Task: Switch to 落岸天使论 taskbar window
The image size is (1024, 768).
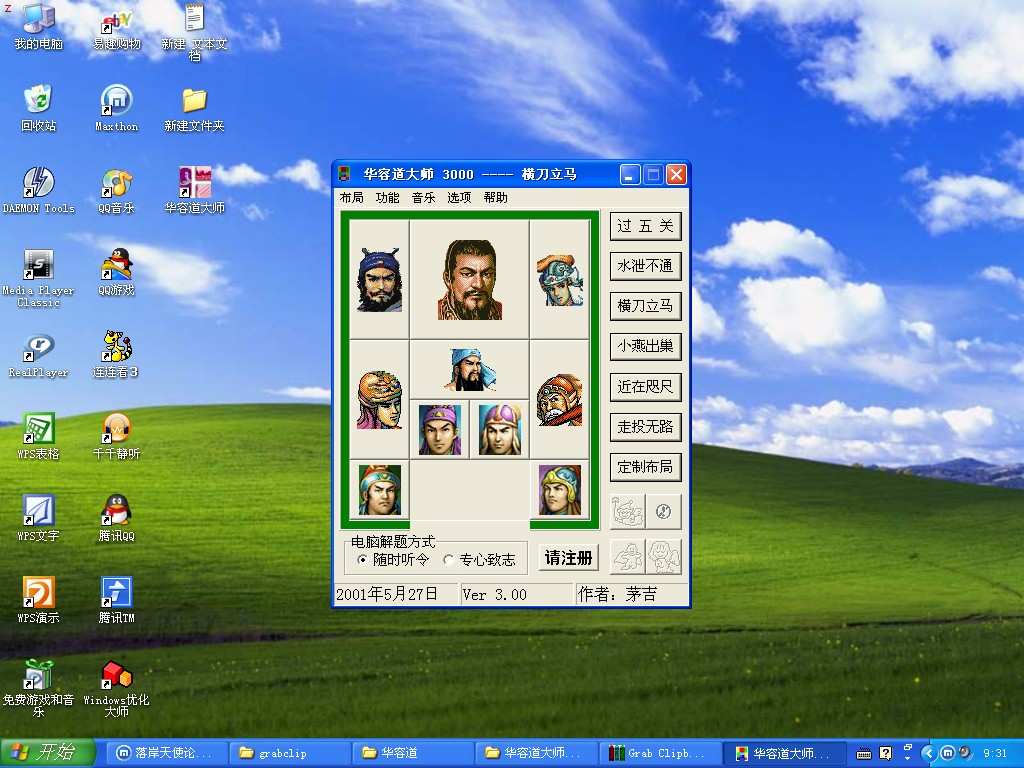Action: (165, 753)
